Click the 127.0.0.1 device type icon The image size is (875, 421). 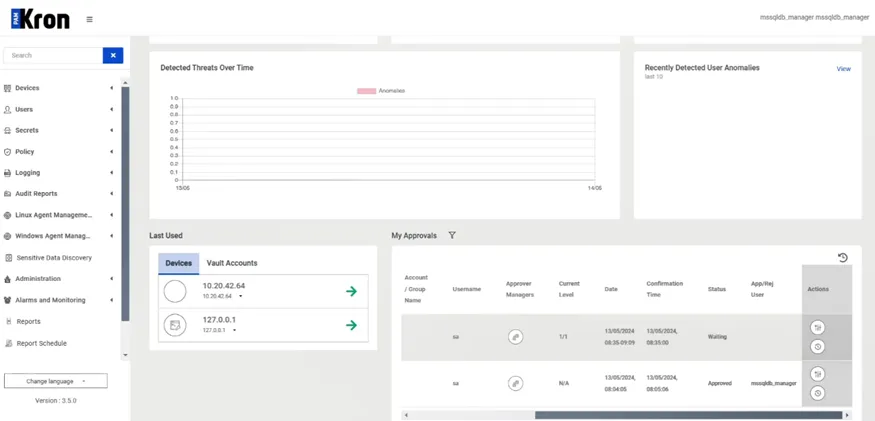175,325
